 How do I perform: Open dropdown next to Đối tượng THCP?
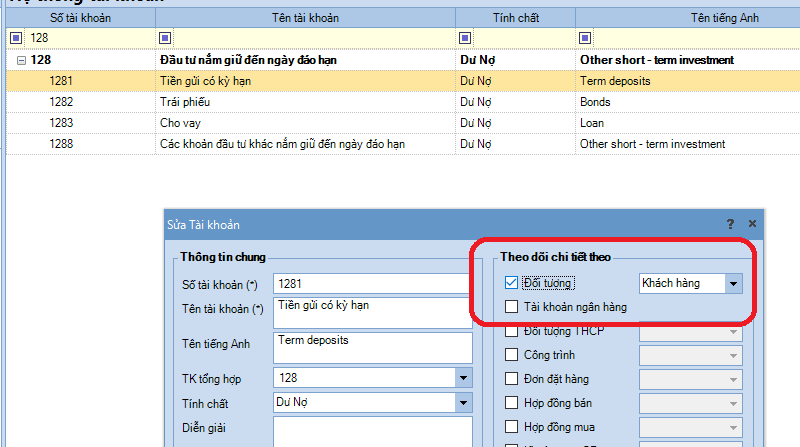[733, 332]
